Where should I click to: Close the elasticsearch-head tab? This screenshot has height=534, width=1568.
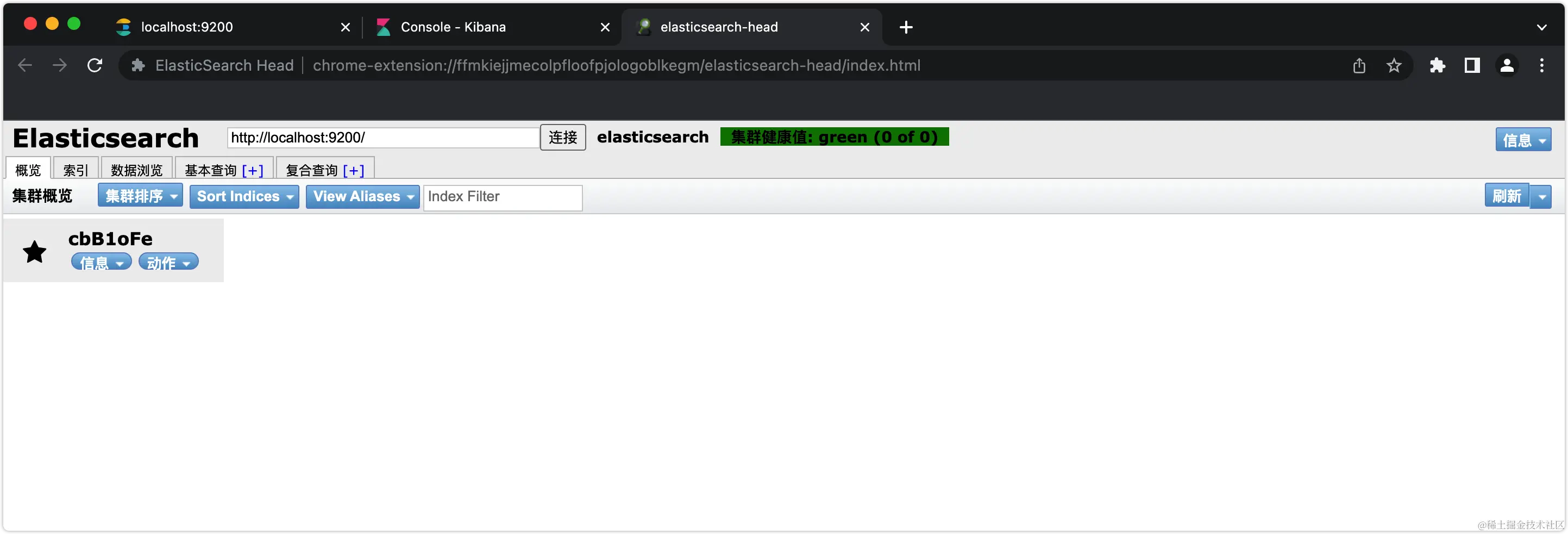864,27
